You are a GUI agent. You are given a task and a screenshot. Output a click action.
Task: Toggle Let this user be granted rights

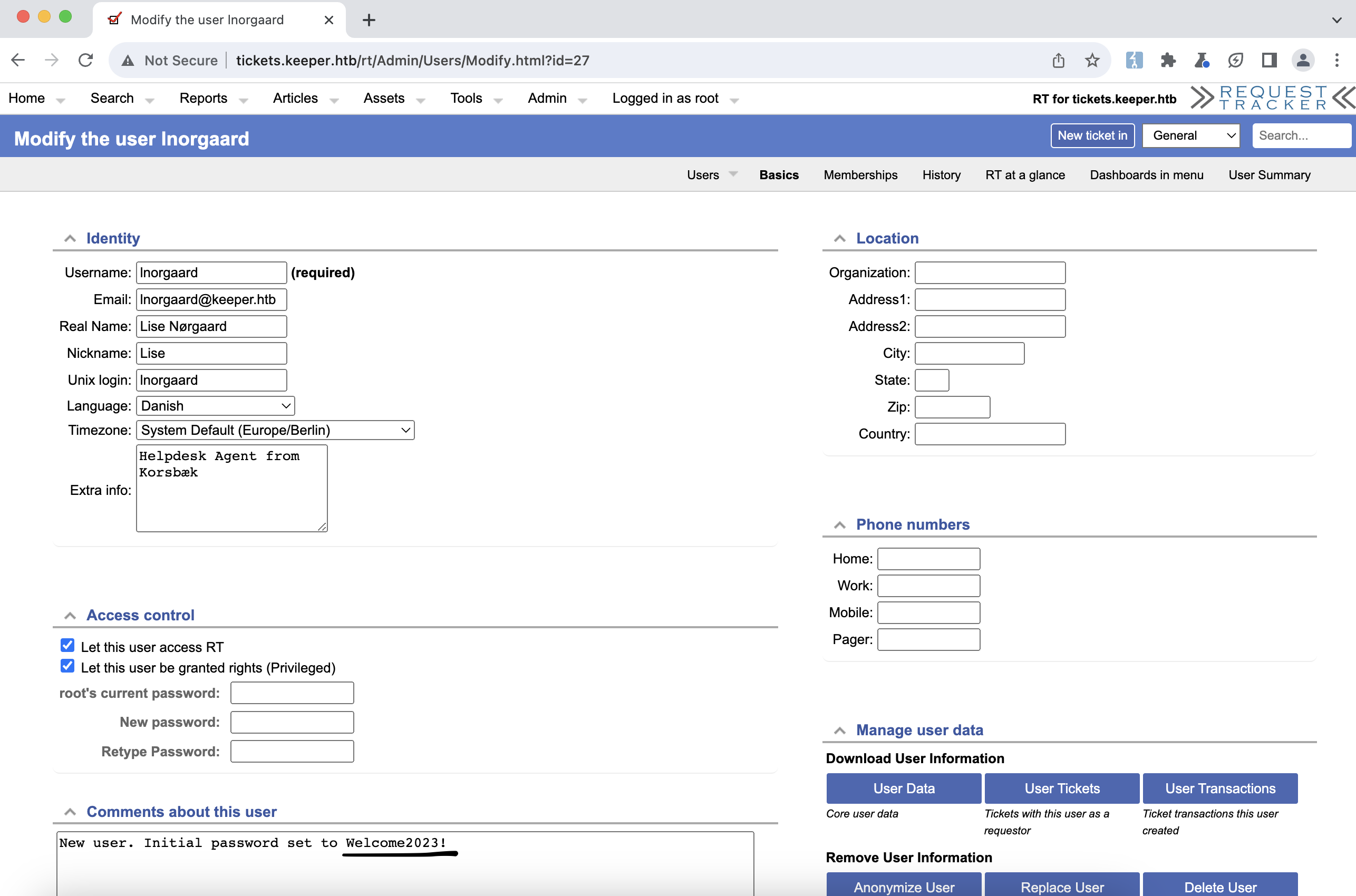pyautogui.click(x=67, y=666)
